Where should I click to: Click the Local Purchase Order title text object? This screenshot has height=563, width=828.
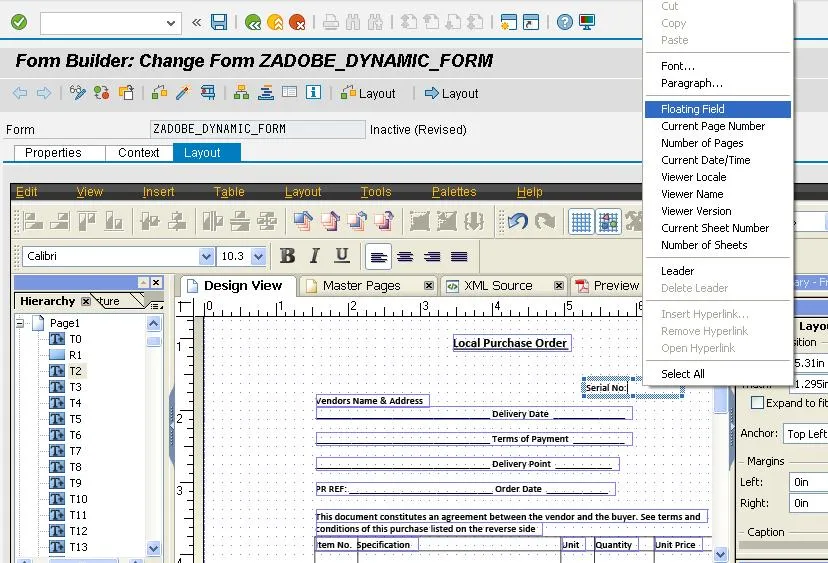510,343
